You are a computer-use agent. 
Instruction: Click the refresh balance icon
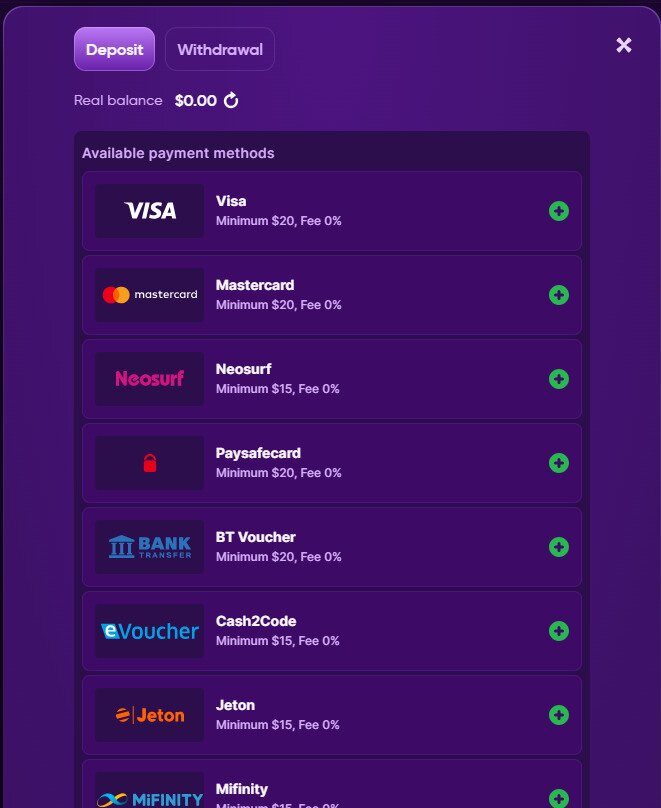pos(231,100)
